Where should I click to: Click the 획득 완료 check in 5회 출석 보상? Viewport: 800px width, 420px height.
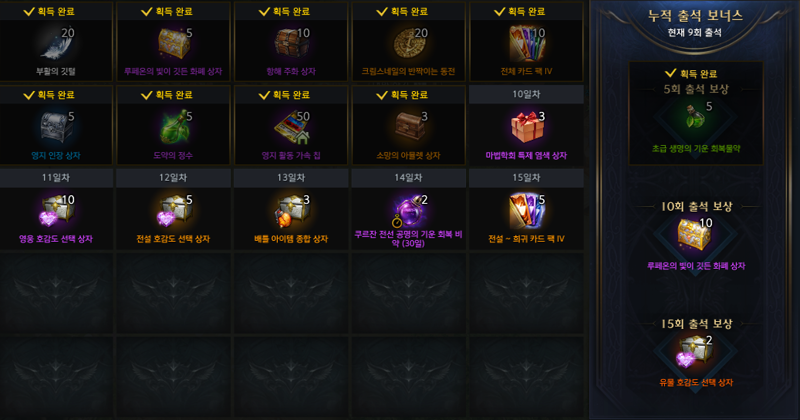[x=691, y=73]
